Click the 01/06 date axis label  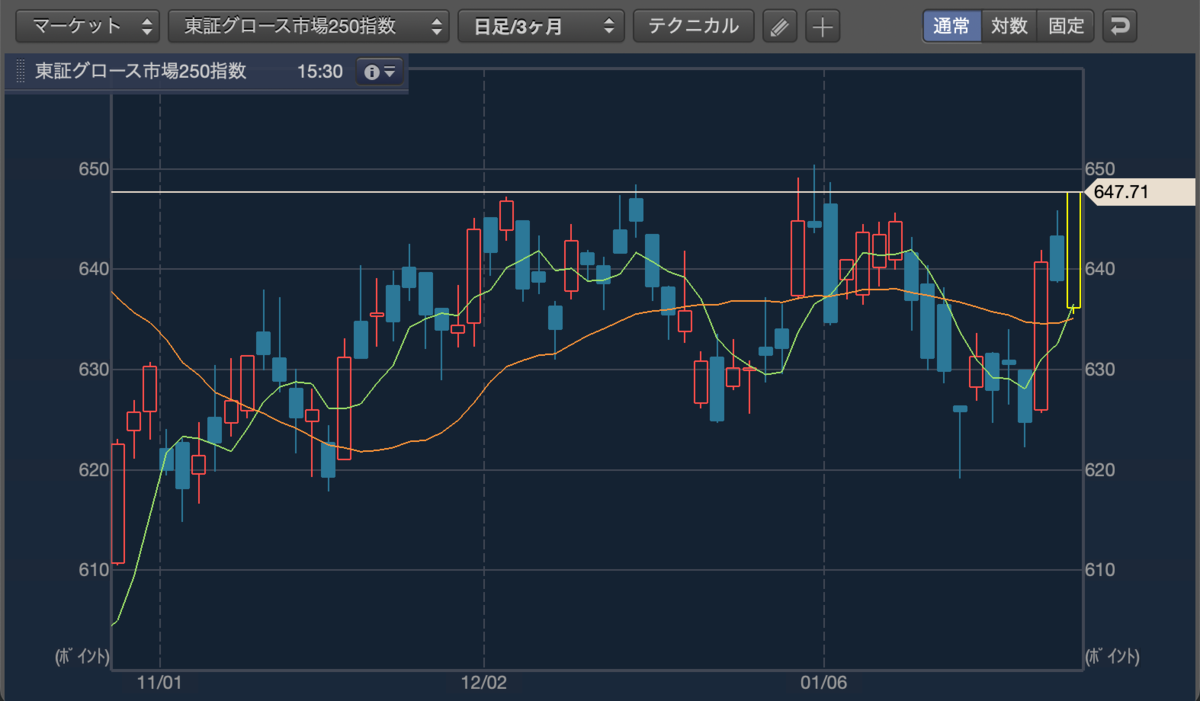point(824,684)
